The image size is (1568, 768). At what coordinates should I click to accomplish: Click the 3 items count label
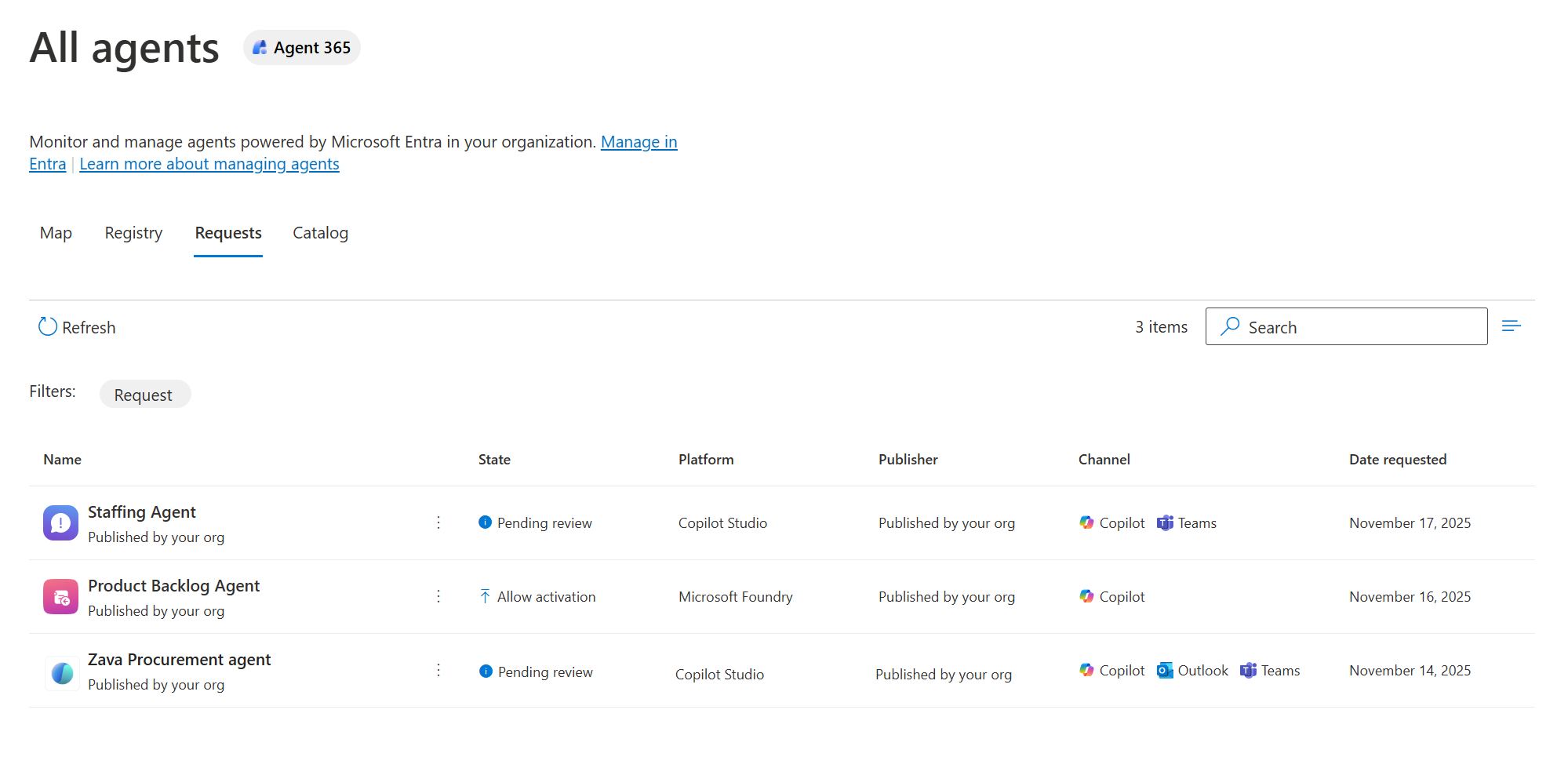[1161, 327]
